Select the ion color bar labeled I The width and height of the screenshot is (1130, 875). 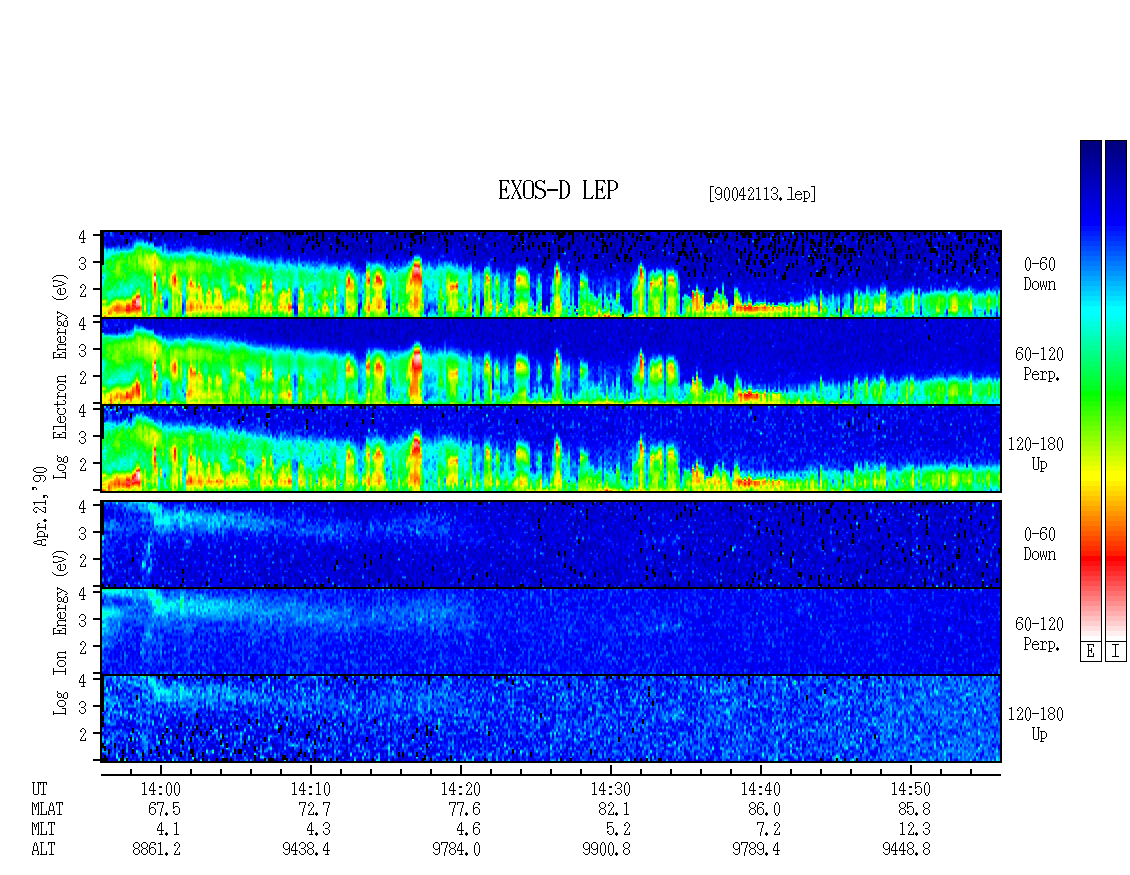[1116, 390]
